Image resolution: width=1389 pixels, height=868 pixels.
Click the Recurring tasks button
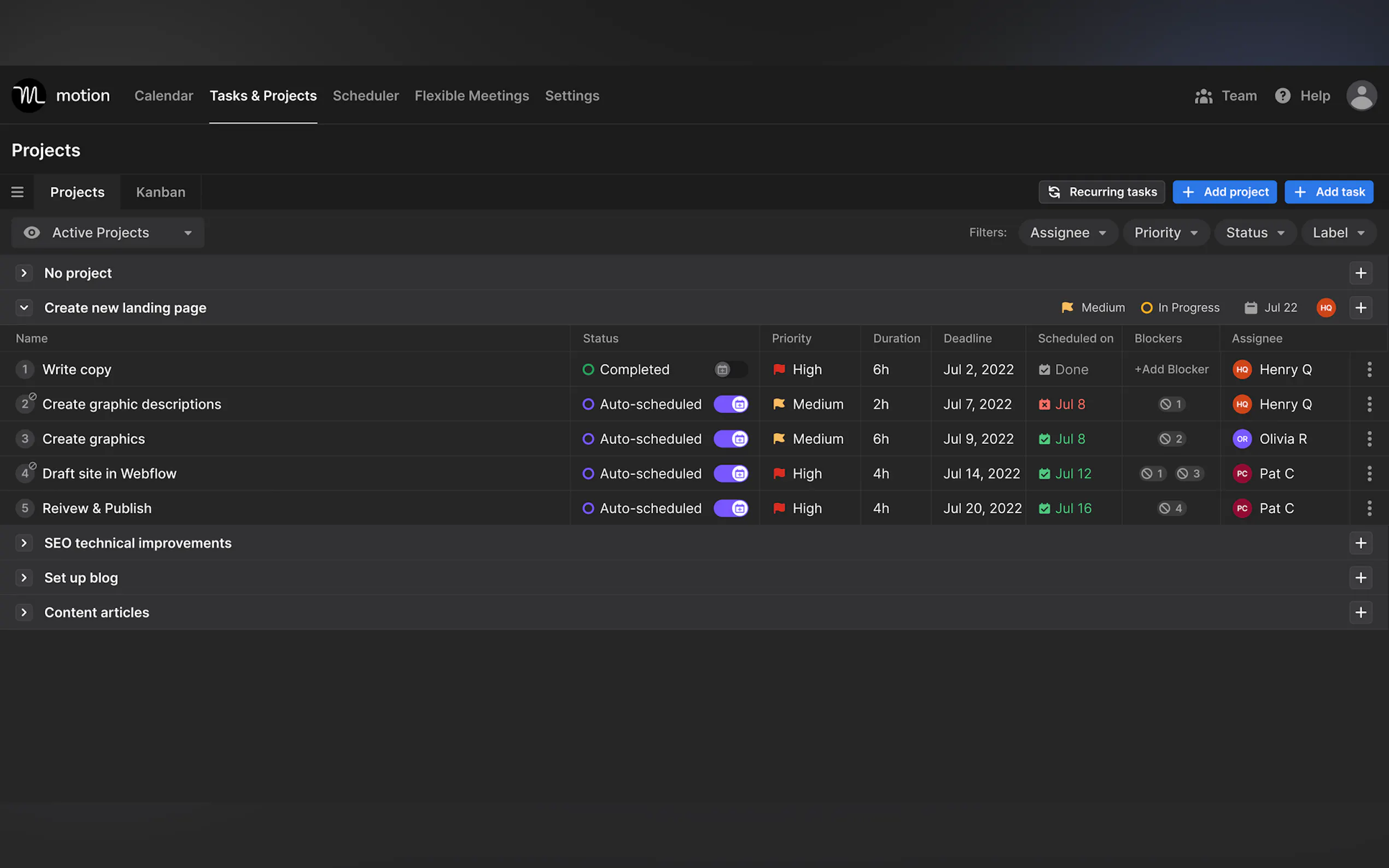click(x=1101, y=192)
